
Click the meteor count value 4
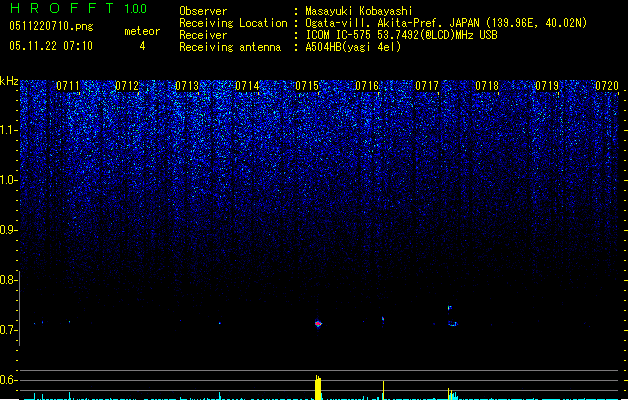coord(142,46)
